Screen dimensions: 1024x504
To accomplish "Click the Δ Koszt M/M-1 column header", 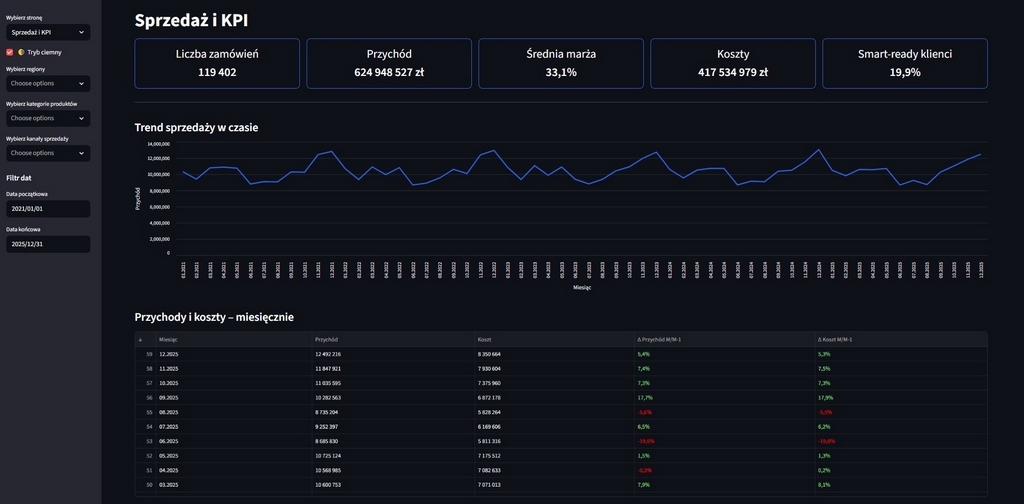I will click(x=900, y=339).
